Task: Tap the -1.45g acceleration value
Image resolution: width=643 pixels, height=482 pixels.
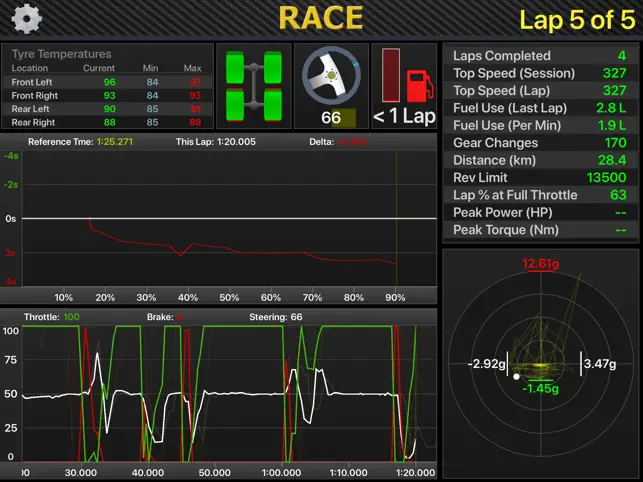Action: [x=540, y=388]
